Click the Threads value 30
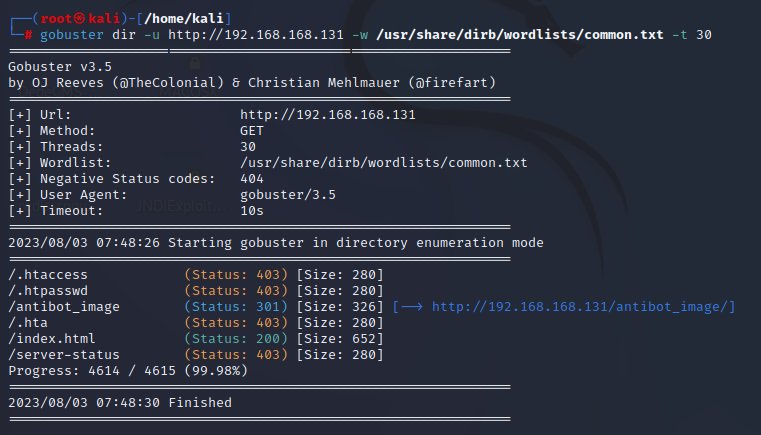The width and height of the screenshot is (761, 435). point(248,147)
